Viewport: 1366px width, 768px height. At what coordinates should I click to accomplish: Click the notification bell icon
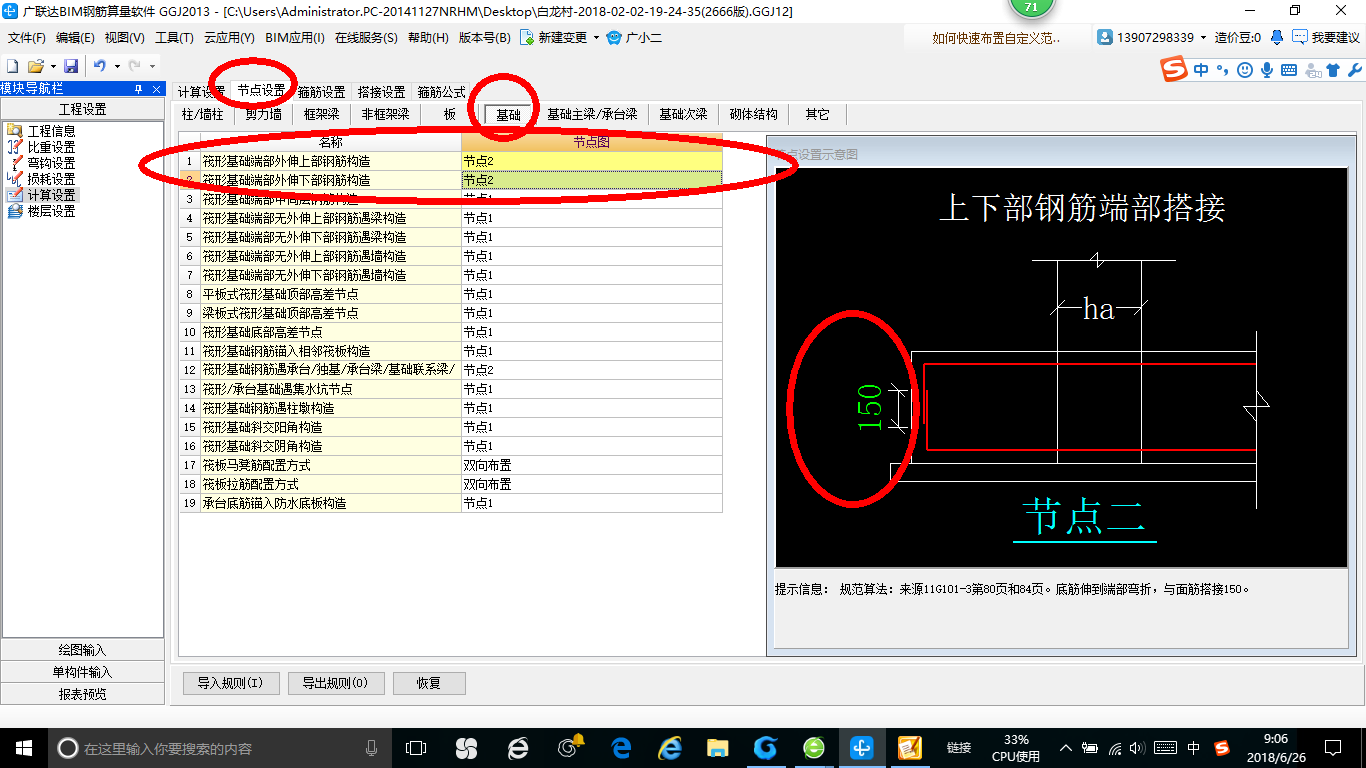pyautogui.click(x=1277, y=37)
